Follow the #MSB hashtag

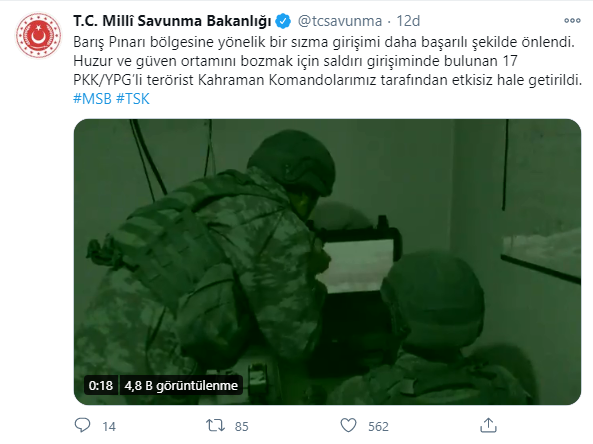pyautogui.click(x=92, y=99)
